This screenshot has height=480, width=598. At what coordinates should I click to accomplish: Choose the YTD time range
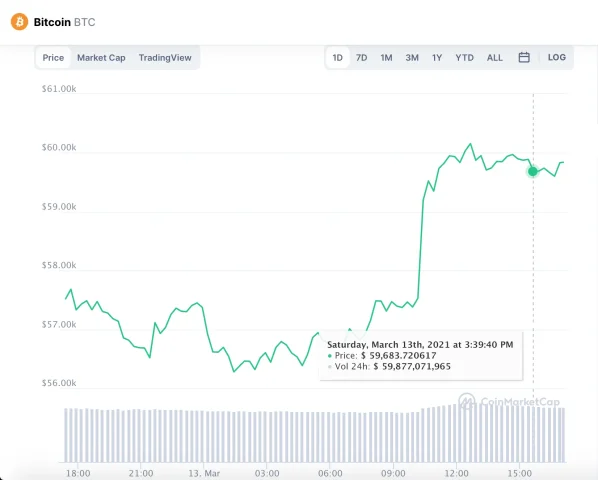tap(465, 58)
